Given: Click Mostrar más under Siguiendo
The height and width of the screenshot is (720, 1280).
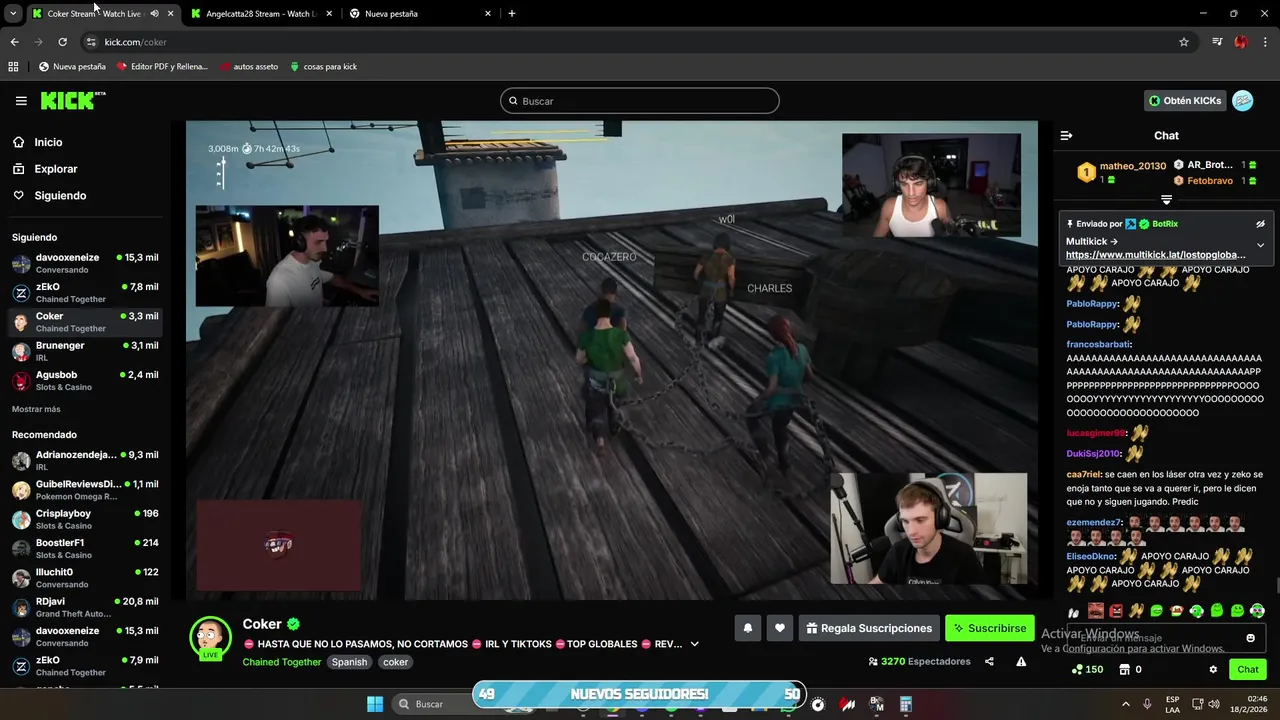Looking at the screenshot, I should point(36,409).
